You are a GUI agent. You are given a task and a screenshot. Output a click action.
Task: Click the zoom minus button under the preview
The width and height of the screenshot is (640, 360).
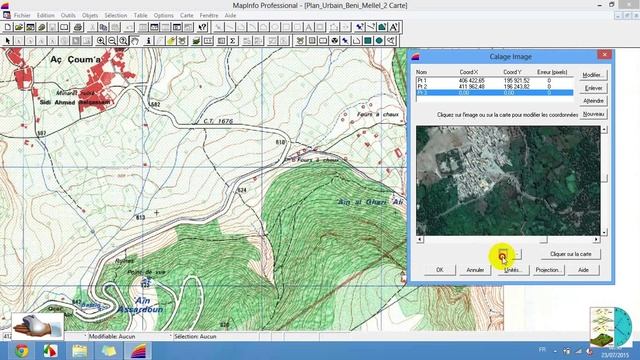(517, 254)
